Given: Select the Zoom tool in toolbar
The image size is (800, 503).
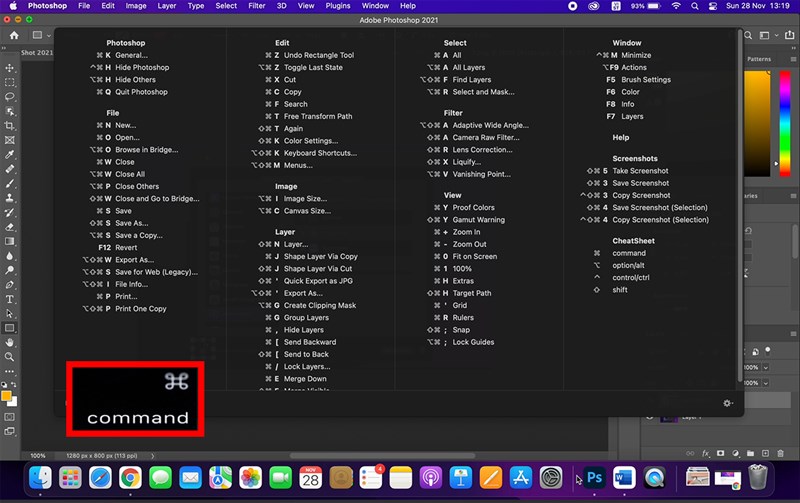Looking at the screenshot, I should [x=10, y=357].
